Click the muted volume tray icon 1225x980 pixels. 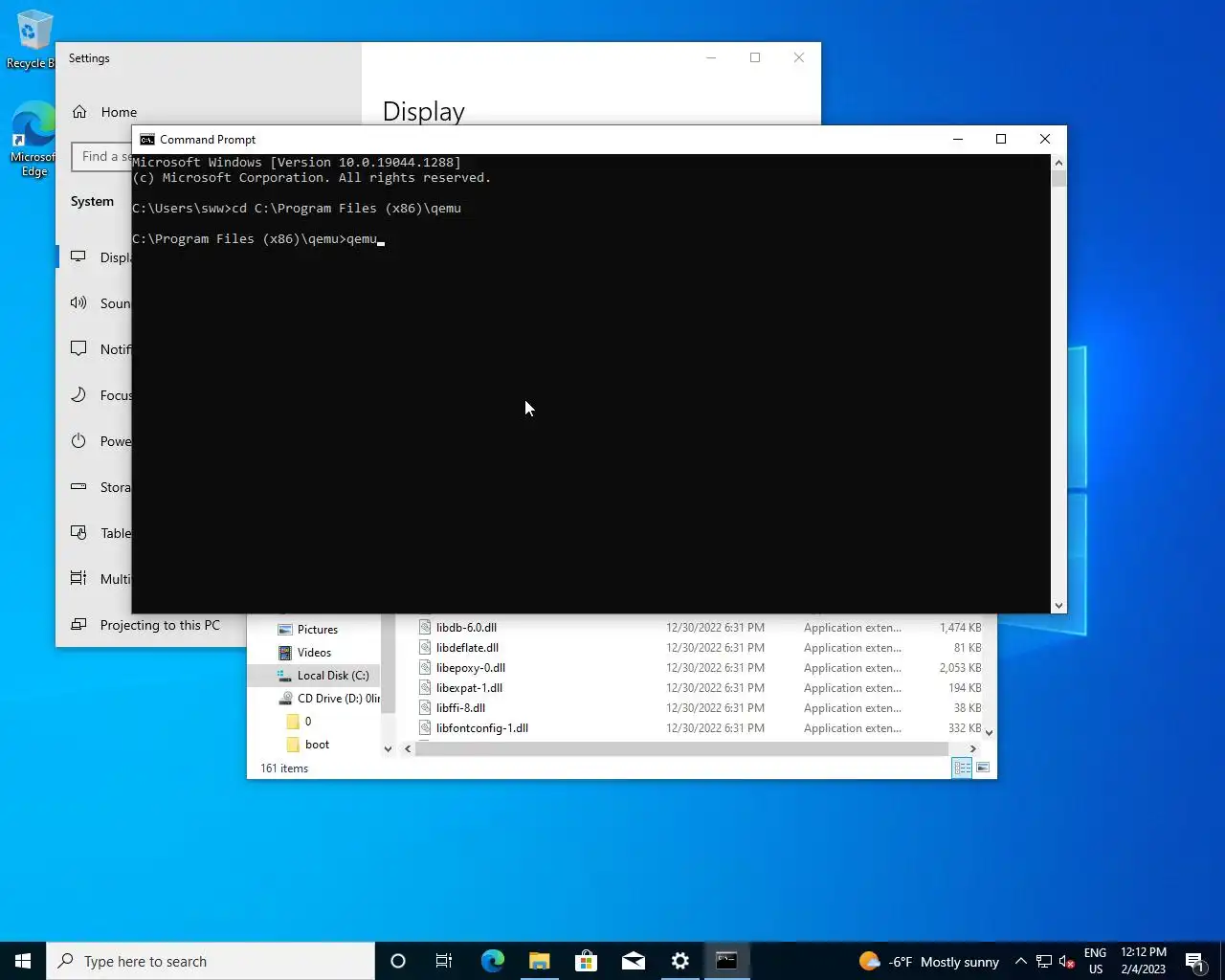pyautogui.click(x=1067, y=962)
